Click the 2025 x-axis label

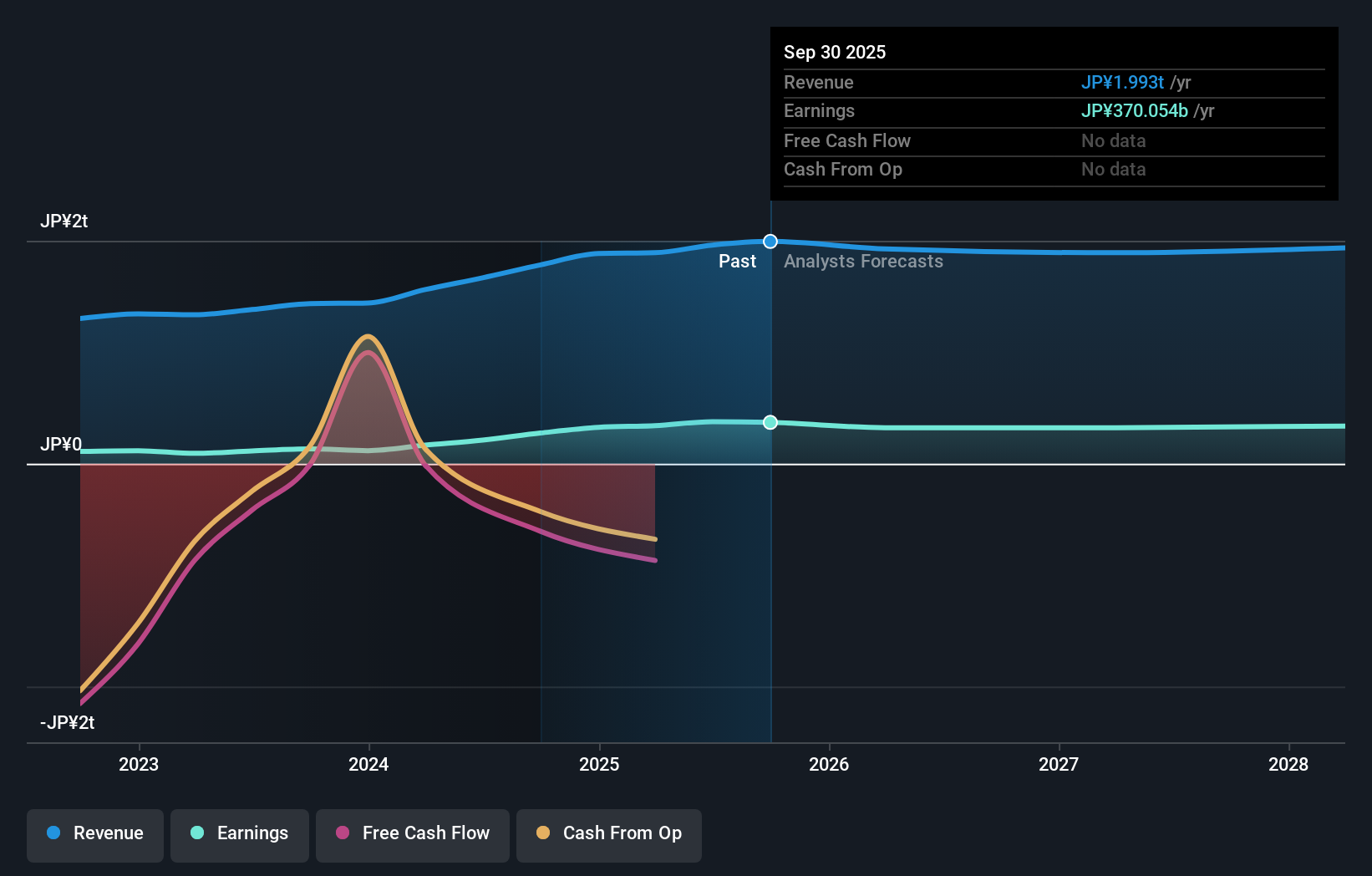click(599, 764)
